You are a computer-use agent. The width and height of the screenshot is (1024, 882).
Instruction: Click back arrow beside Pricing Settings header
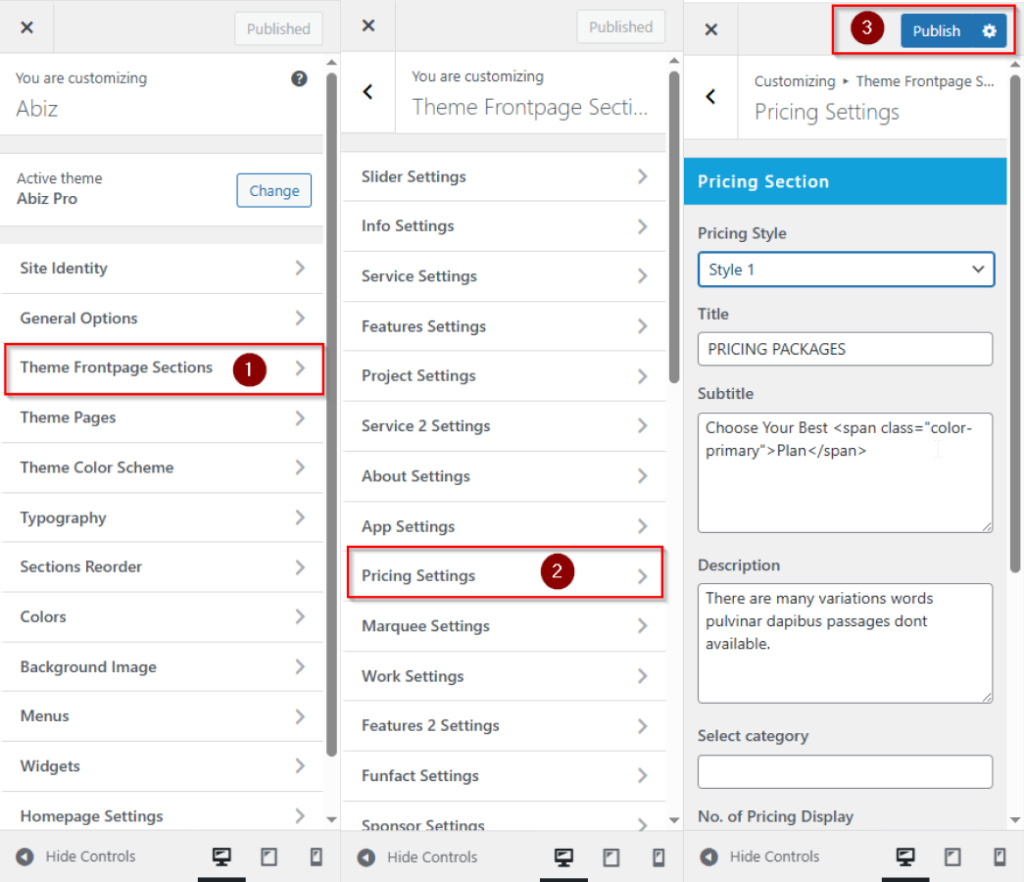(711, 96)
